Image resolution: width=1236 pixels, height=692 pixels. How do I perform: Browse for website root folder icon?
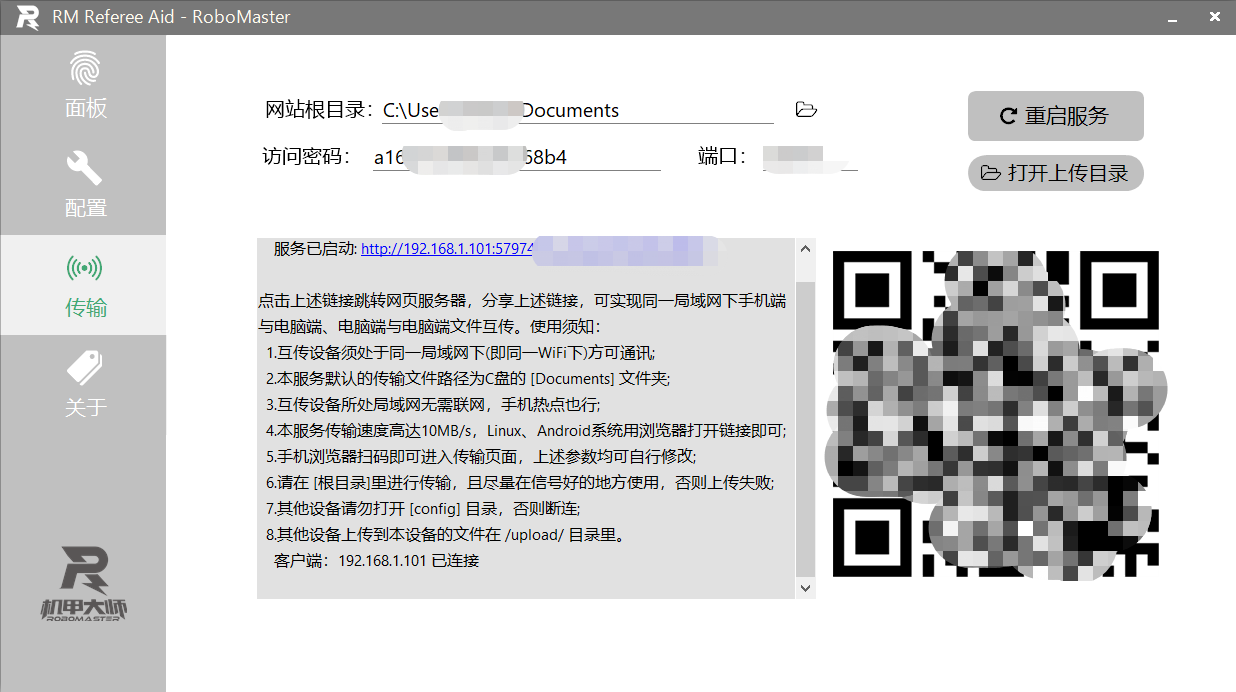806,110
